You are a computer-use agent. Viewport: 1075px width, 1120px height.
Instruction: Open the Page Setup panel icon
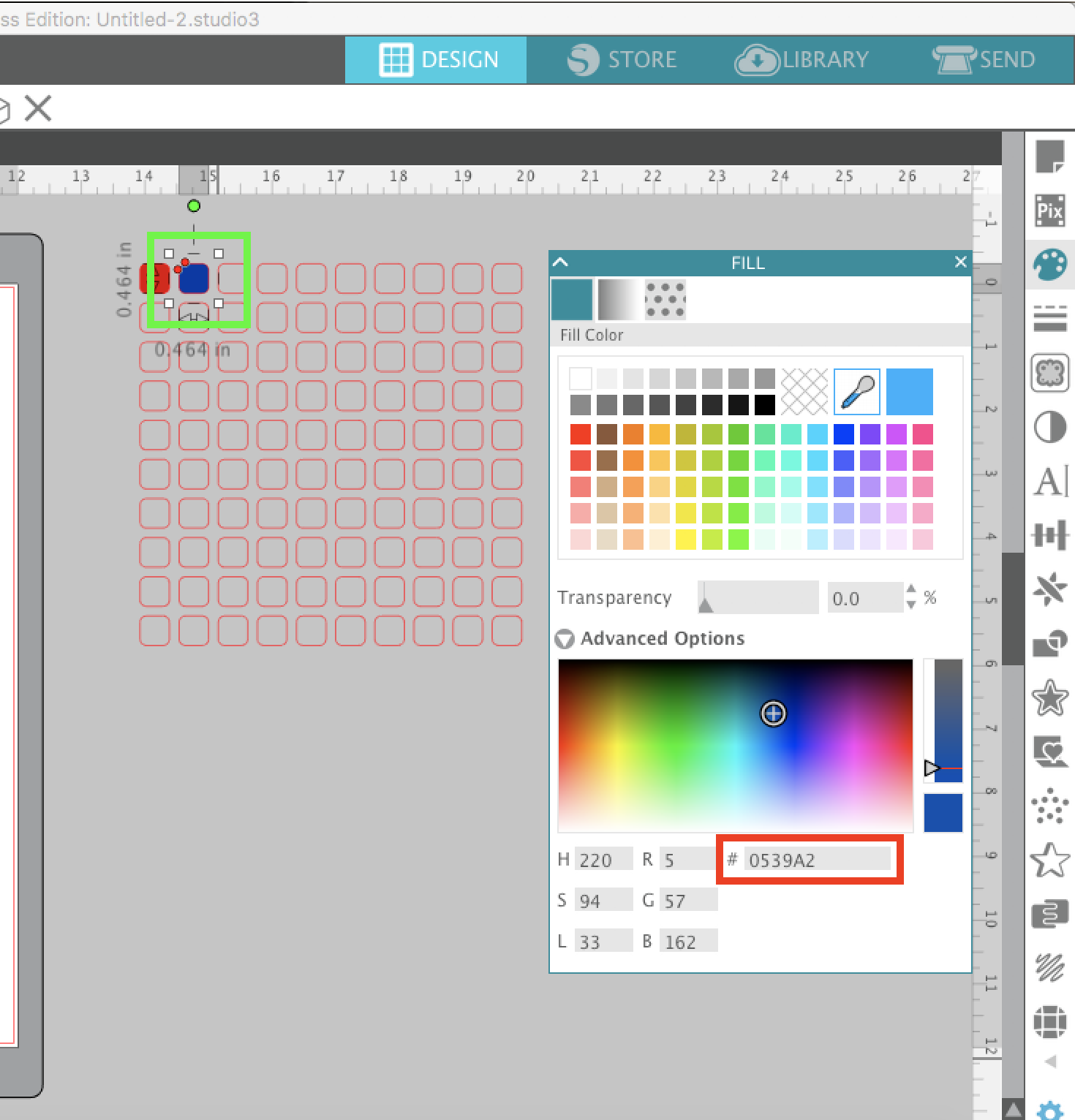coord(1049,156)
